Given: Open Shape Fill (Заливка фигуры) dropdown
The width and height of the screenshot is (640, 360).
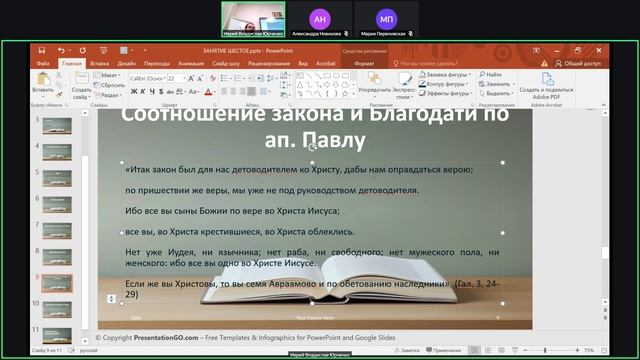Looking at the screenshot, I should [445, 74].
